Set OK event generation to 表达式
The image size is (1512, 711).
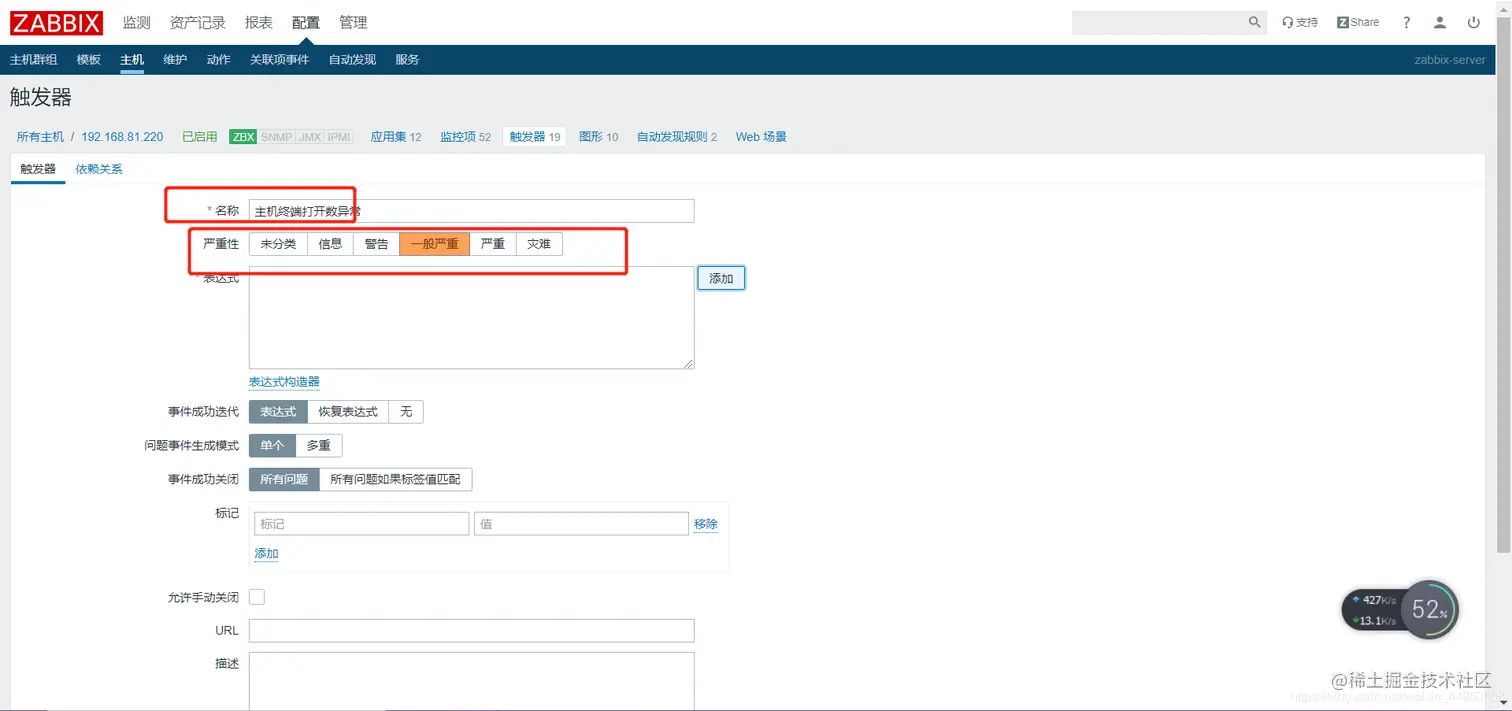click(x=278, y=412)
